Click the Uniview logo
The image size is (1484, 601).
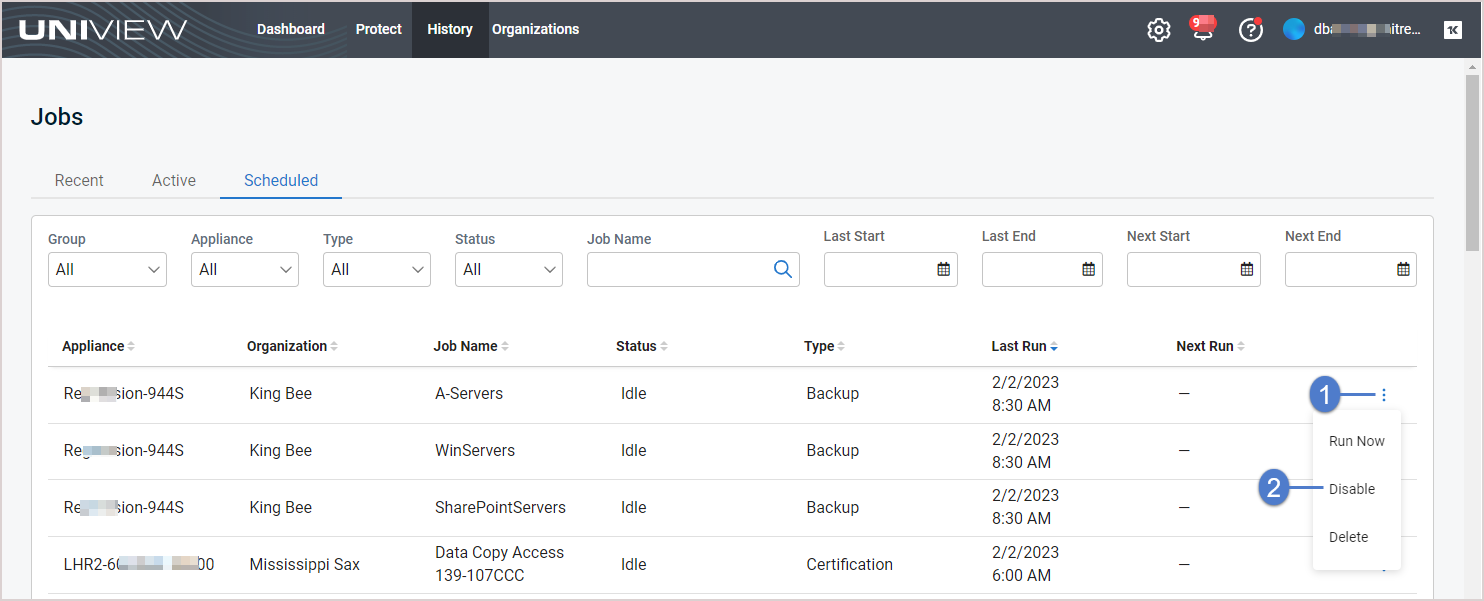(x=103, y=29)
